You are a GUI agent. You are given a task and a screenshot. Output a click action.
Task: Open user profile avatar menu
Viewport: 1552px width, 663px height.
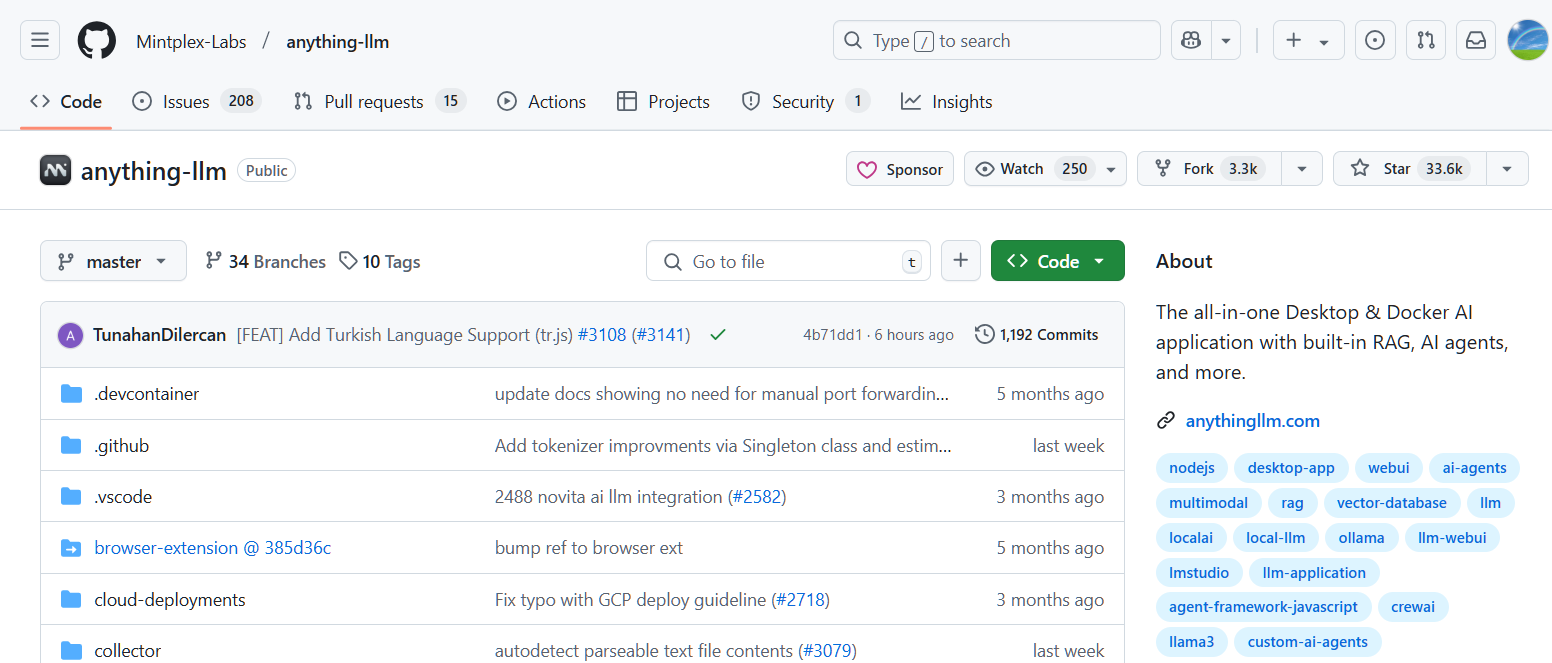[x=1527, y=40]
